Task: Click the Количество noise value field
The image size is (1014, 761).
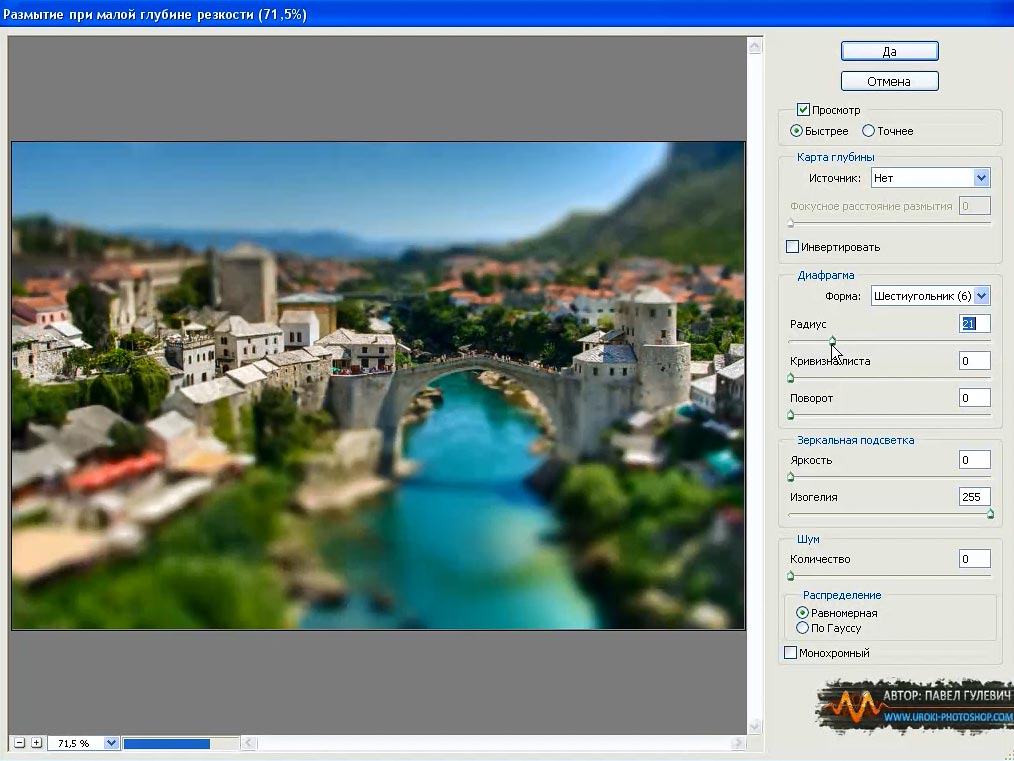Action: click(975, 559)
